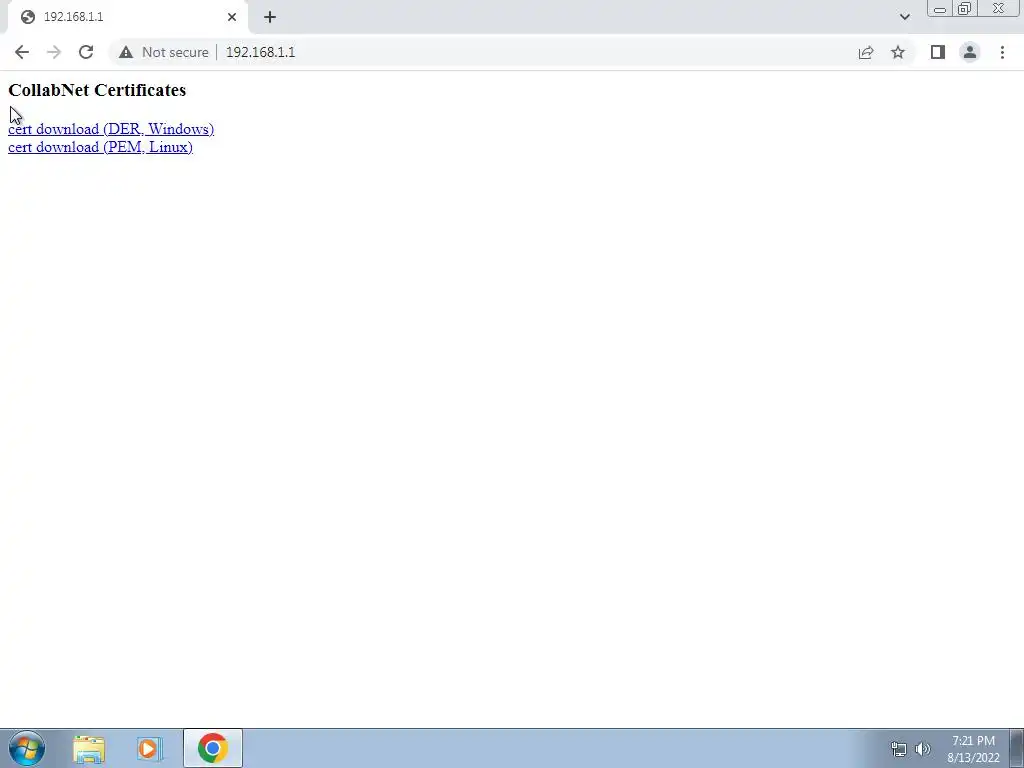Viewport: 1024px width, 768px height.
Task: Bookmark this page with the star icon
Action: (x=898, y=52)
